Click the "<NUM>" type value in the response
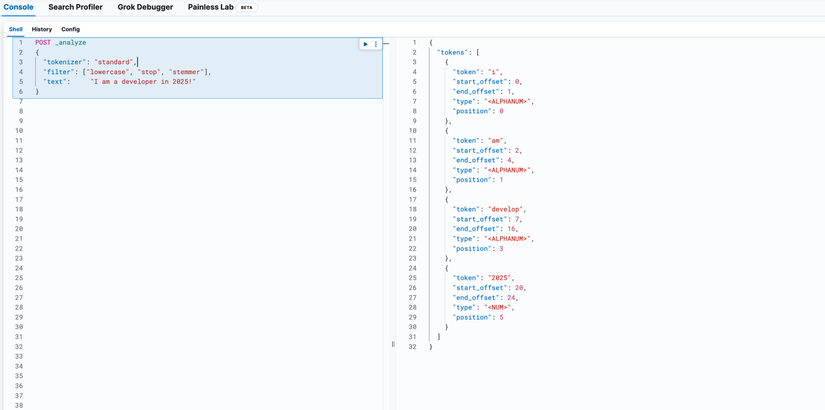 pos(502,307)
